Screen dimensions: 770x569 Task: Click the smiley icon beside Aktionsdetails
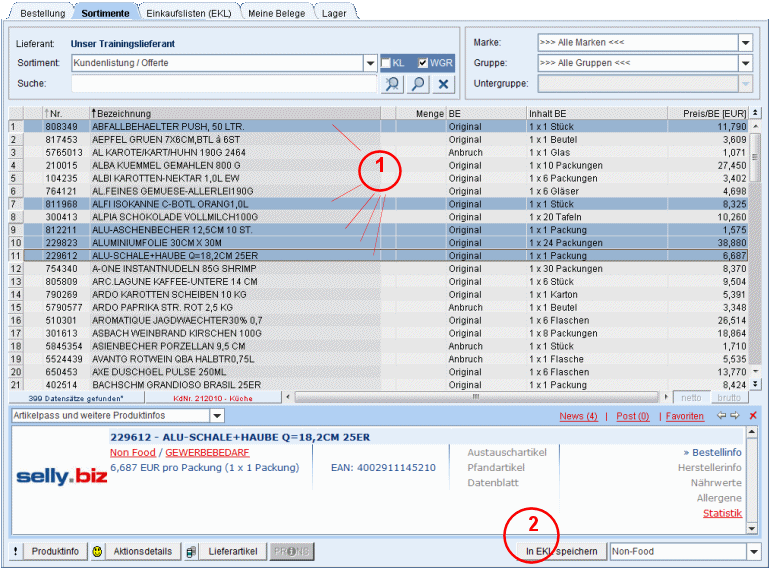(98, 552)
